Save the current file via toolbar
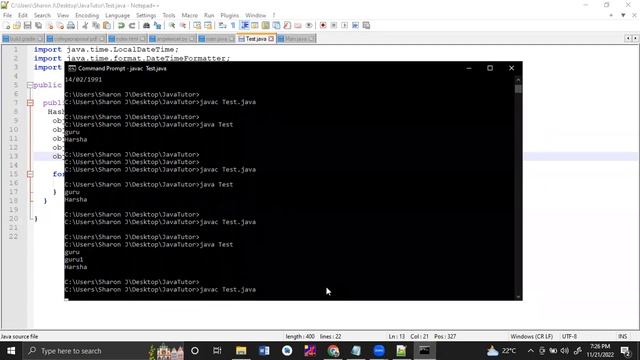The image size is (640, 360). click(27, 25)
